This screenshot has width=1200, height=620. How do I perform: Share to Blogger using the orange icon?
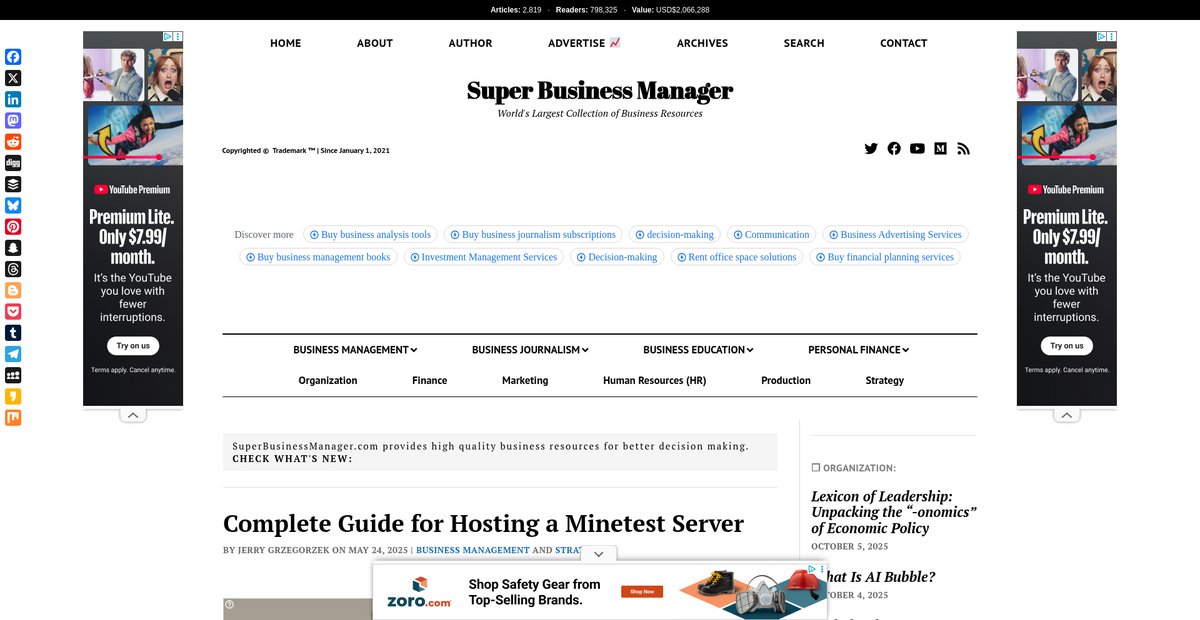tap(13, 290)
